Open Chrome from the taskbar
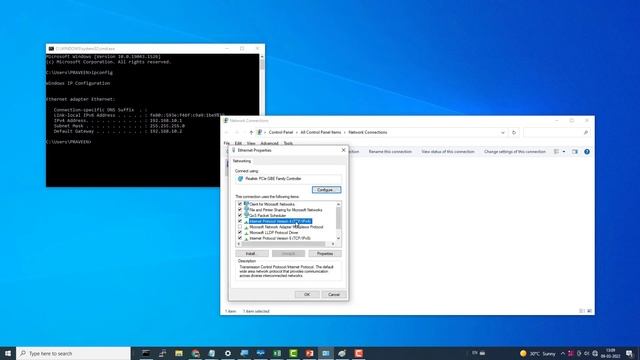This screenshot has width=640, height=360. pyautogui.click(x=196, y=353)
